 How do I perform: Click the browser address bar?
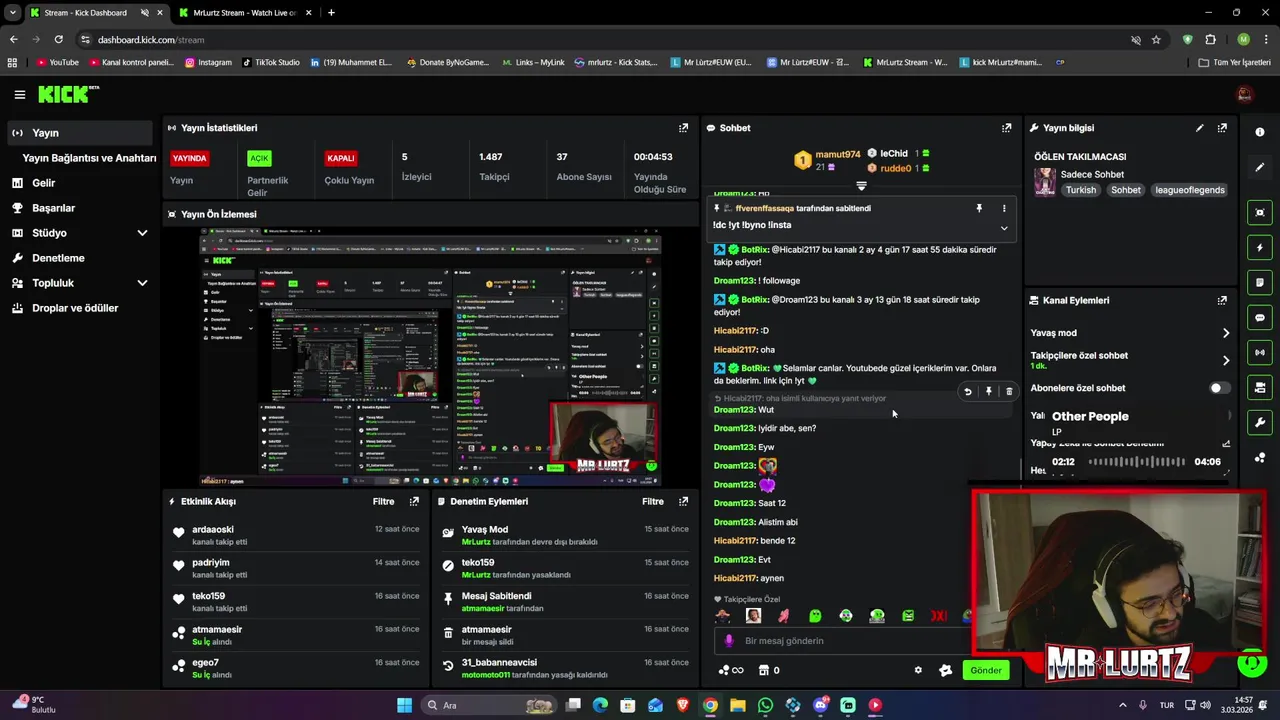600,40
